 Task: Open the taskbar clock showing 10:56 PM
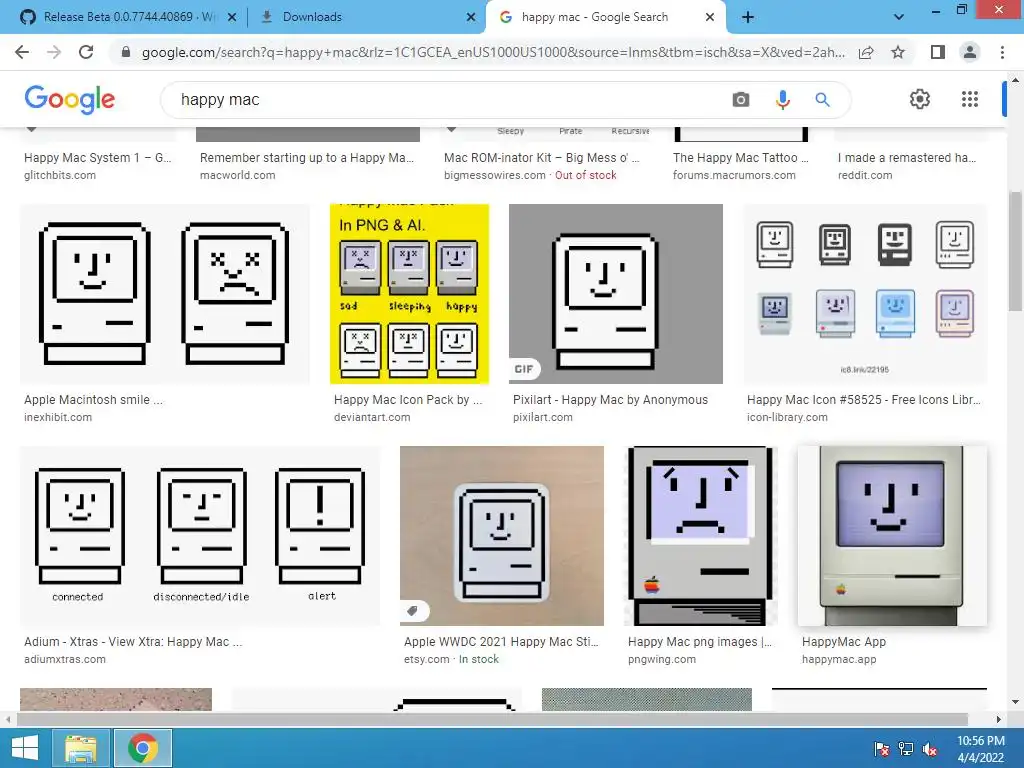click(x=980, y=749)
